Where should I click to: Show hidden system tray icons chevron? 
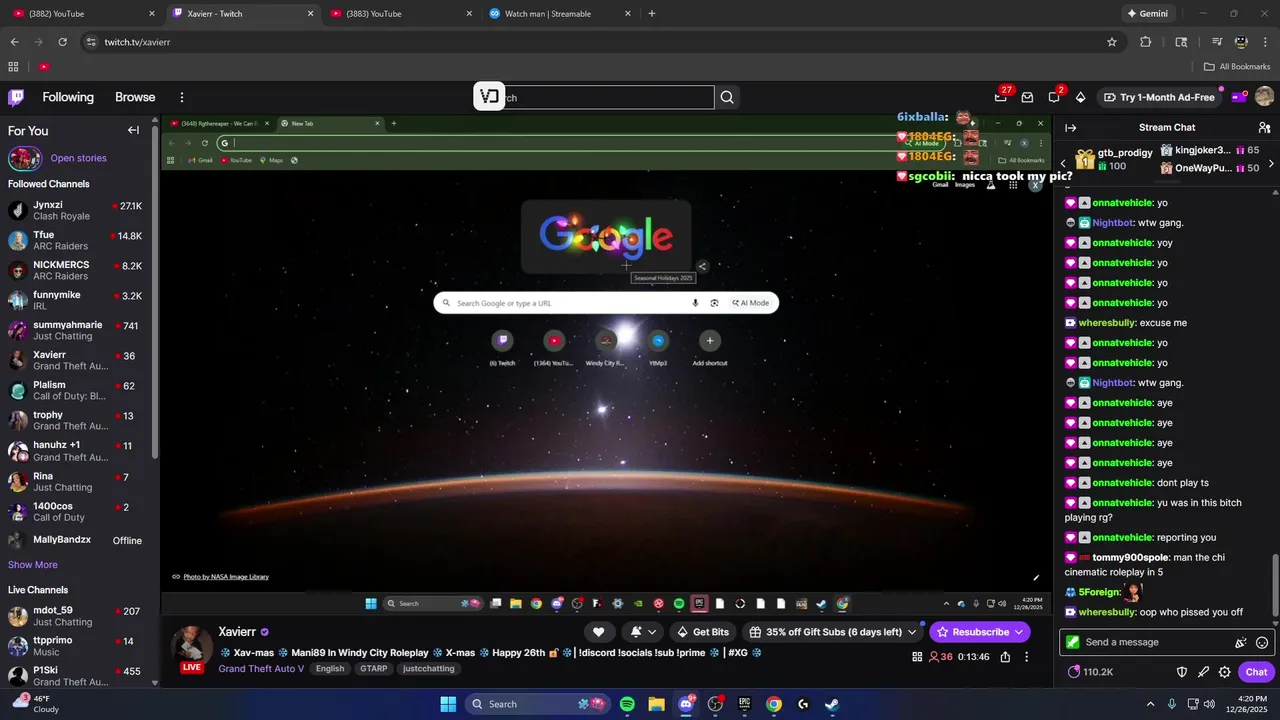(1150, 704)
